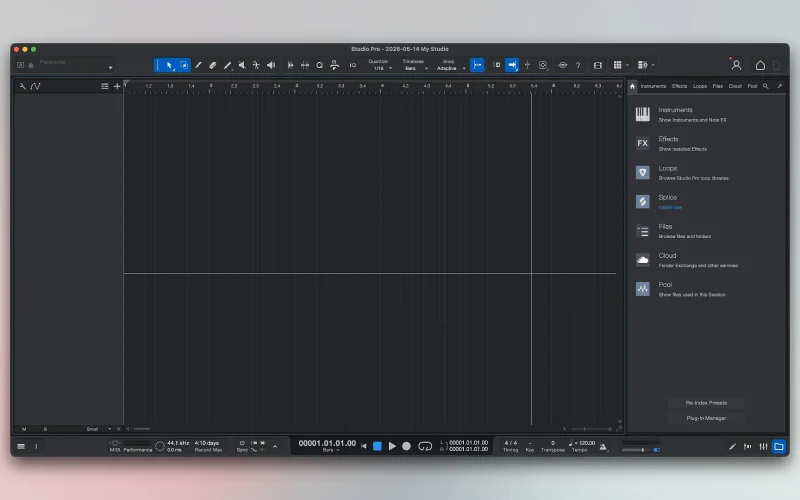The width and height of the screenshot is (800, 500).
Task: Toggle the Loop playback button
Action: tap(425, 446)
